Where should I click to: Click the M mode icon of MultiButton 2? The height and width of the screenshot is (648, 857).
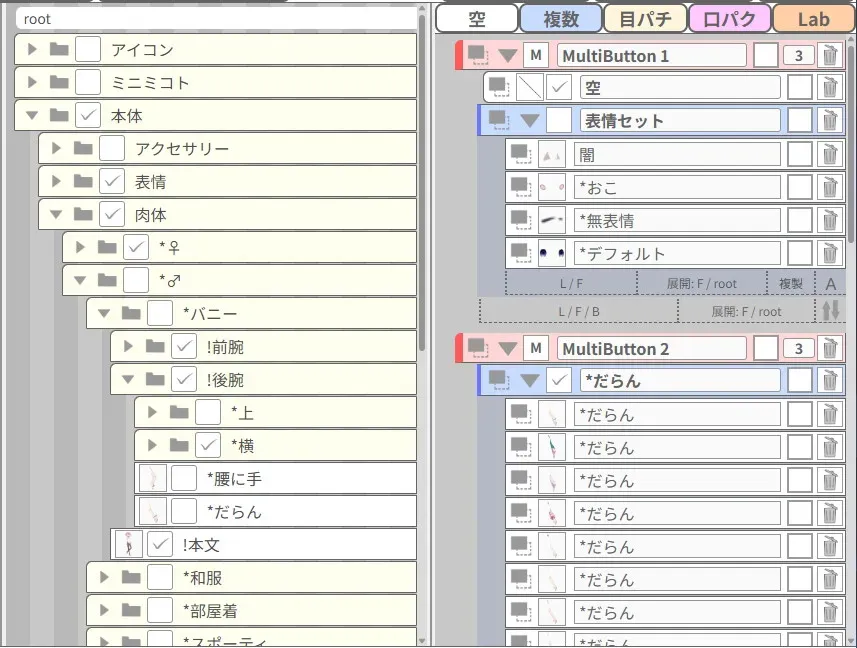click(536, 349)
